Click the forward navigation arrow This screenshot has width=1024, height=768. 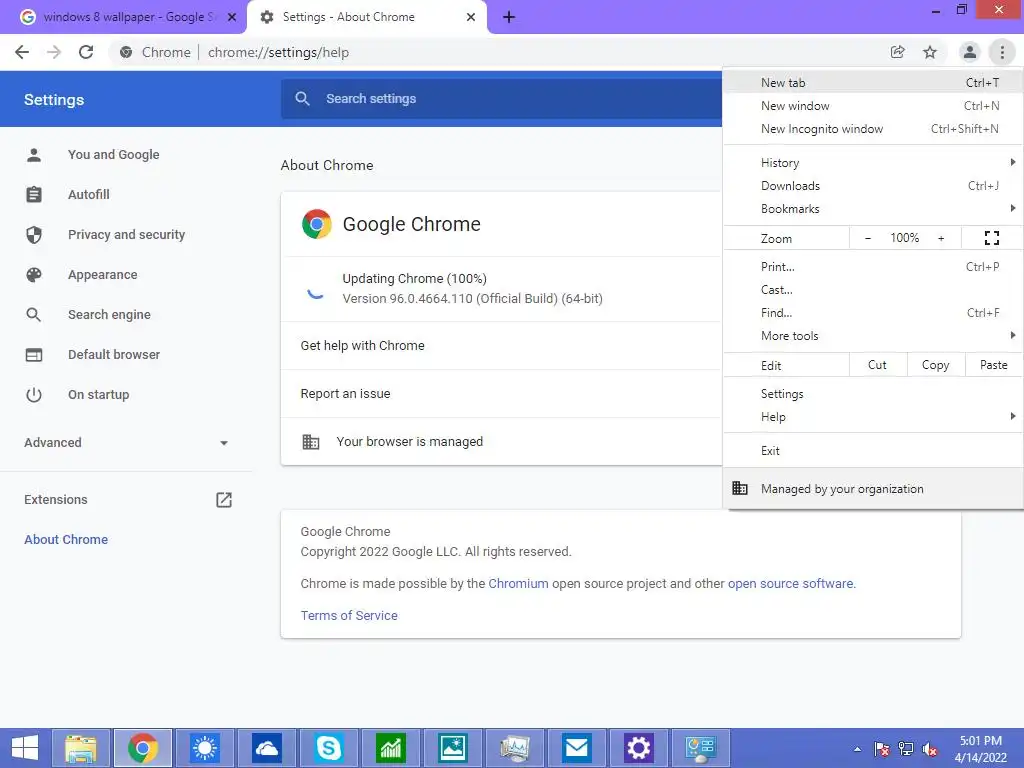coord(54,52)
